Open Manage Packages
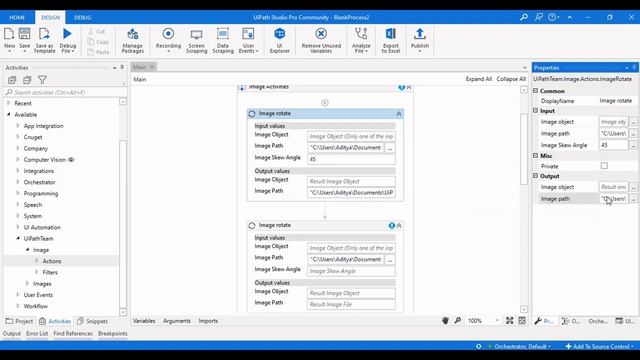Viewport: 640px width, 360px height. 132,40
